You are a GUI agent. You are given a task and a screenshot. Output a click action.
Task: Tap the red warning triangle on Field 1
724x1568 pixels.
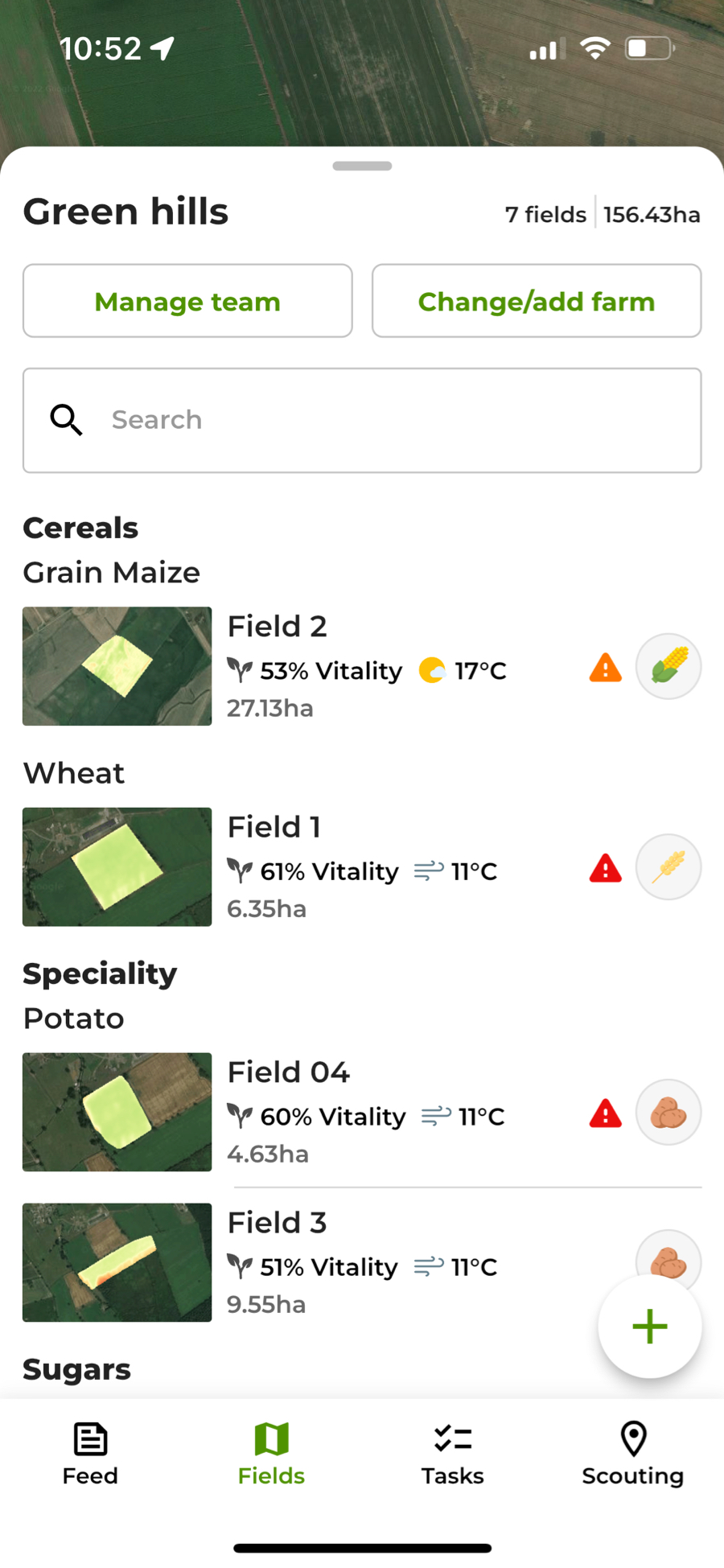[x=605, y=869]
